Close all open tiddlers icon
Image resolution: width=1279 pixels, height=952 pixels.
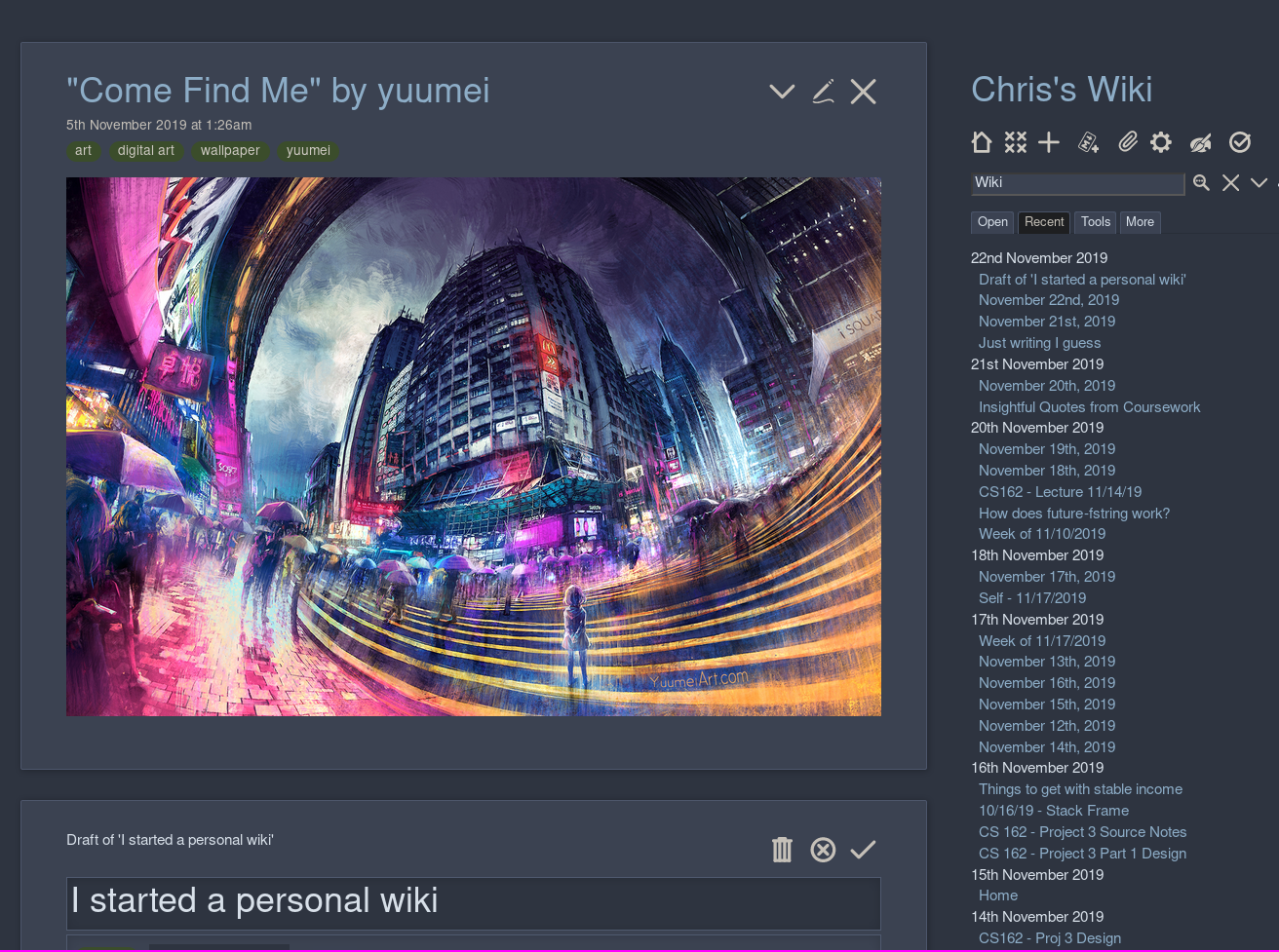point(1016,142)
